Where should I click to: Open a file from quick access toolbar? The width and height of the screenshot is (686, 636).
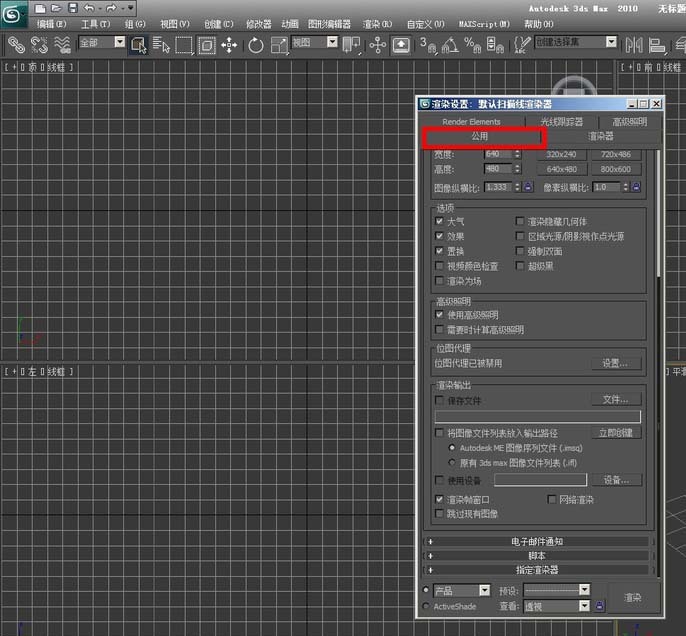tap(56, 8)
